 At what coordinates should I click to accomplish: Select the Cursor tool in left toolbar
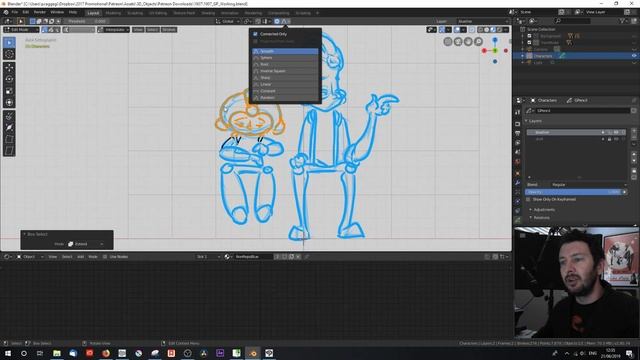9,54
